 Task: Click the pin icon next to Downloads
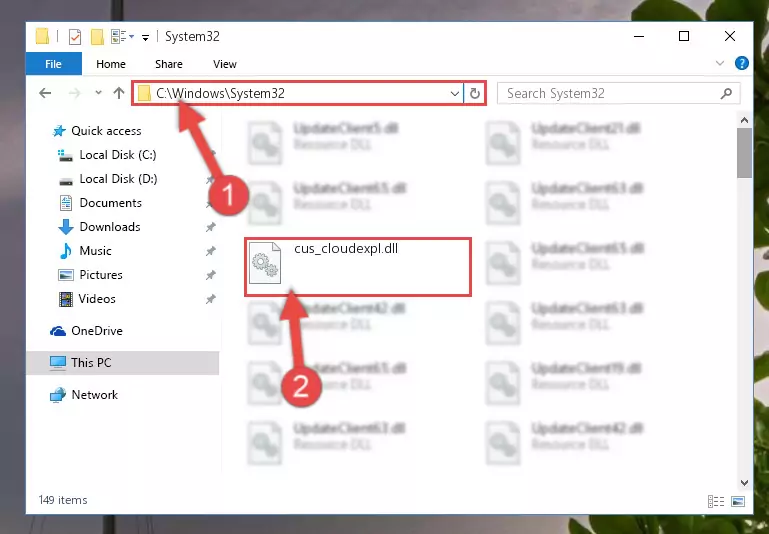pos(210,227)
